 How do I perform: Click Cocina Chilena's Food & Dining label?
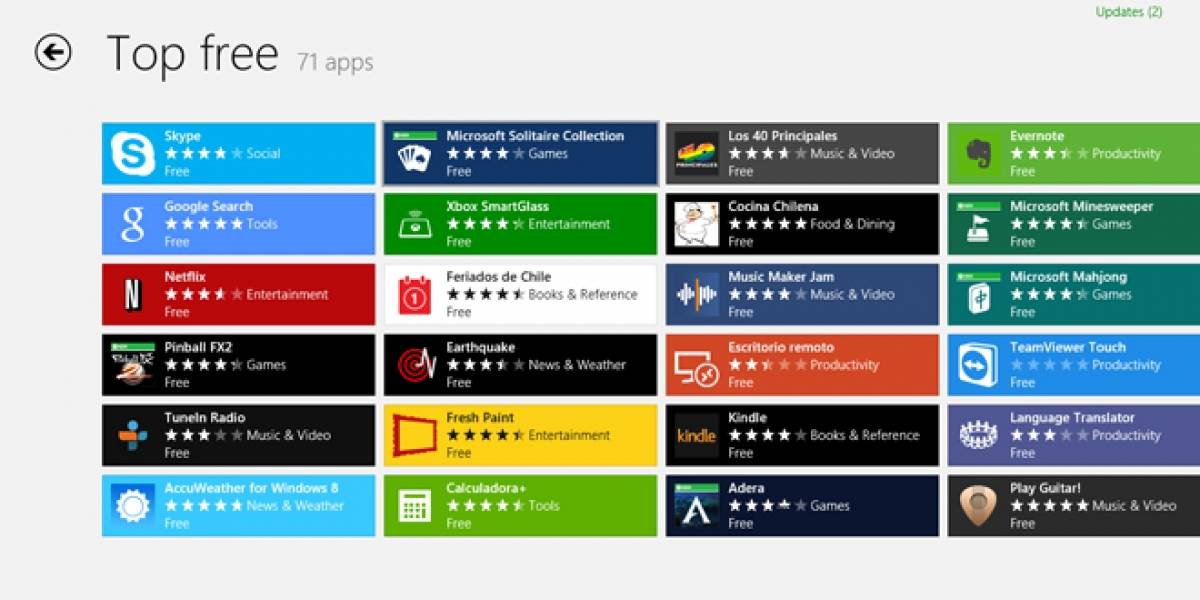(852, 224)
